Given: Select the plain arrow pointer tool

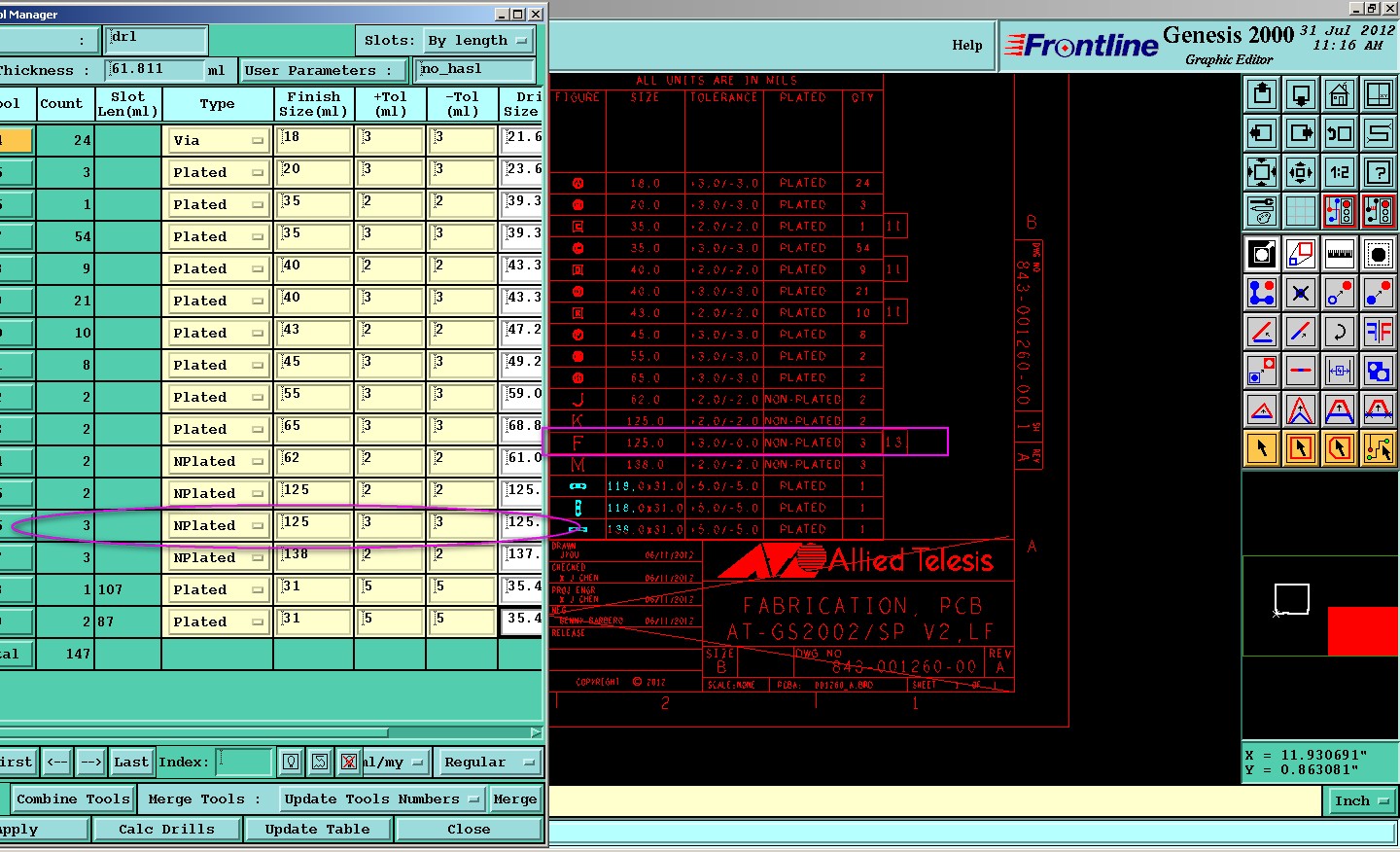Looking at the screenshot, I should [x=1262, y=448].
